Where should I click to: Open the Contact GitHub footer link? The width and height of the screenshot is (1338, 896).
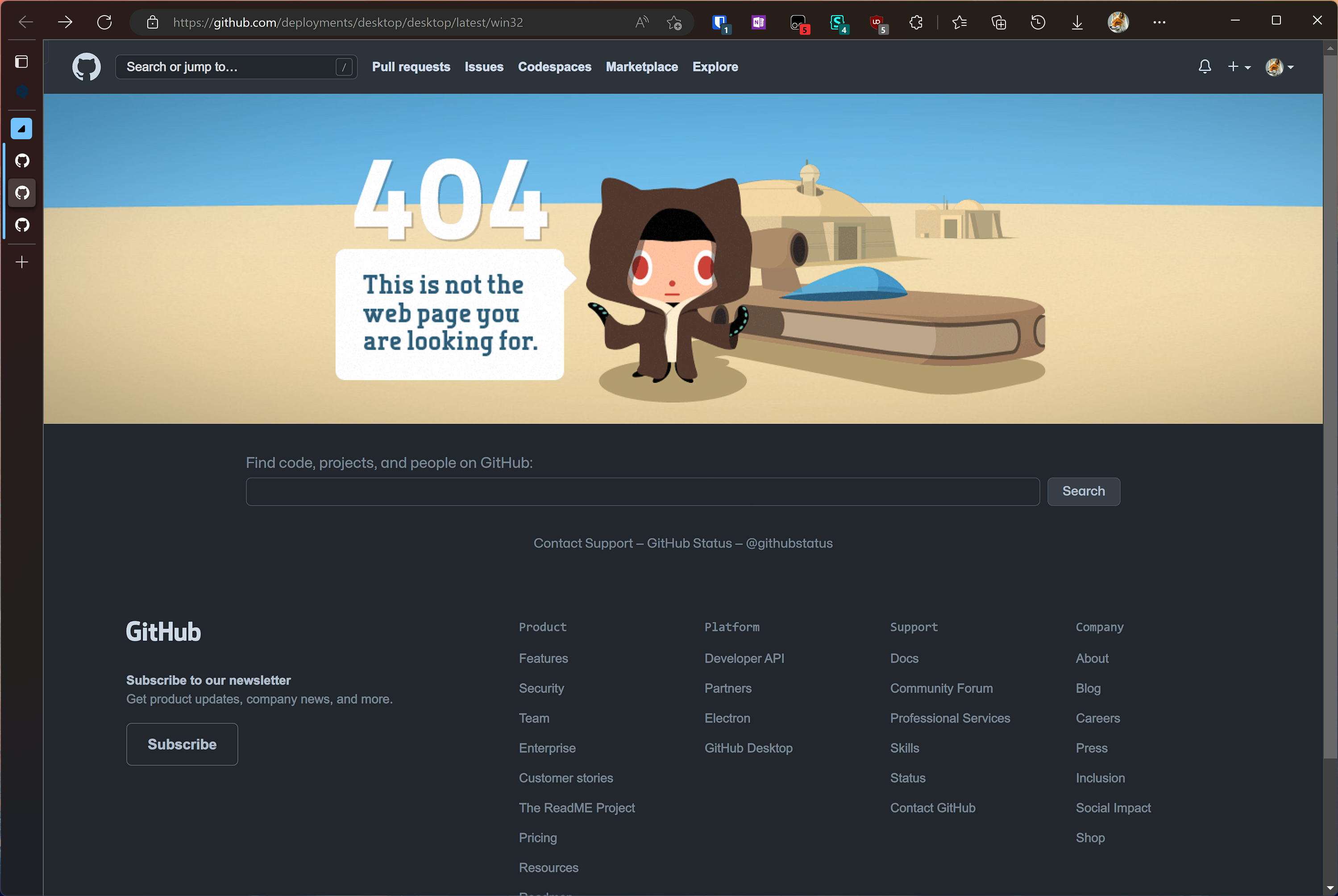coord(933,808)
